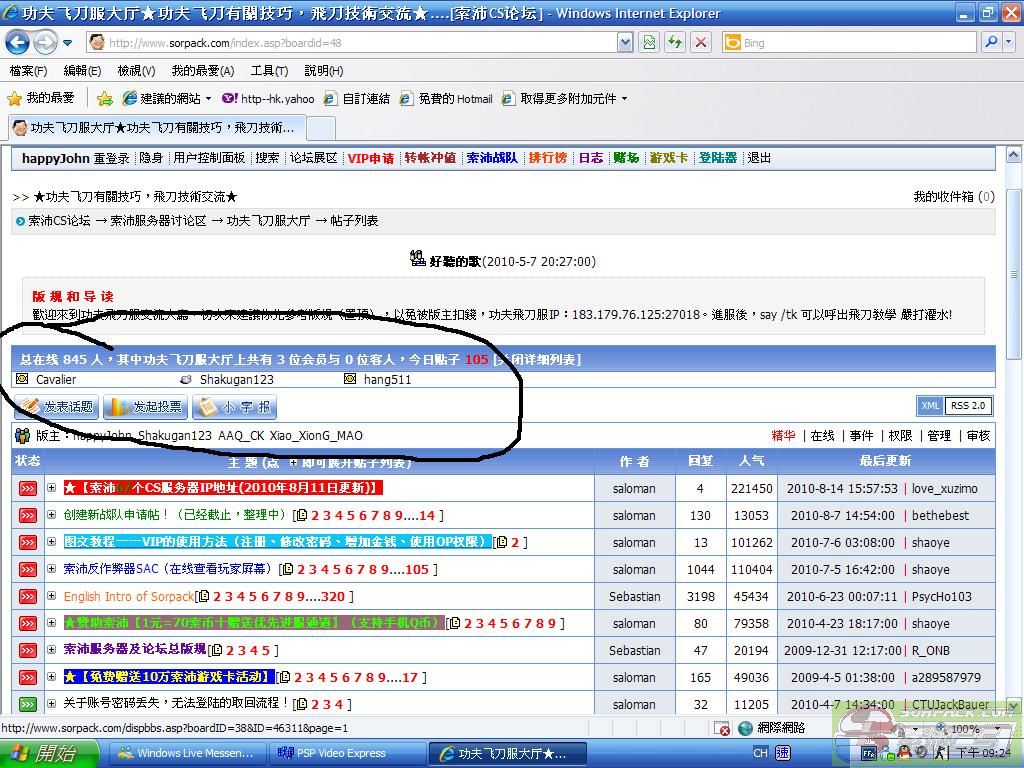Click the browser Back arrow button
This screenshot has width=1024, height=768.
(18, 42)
